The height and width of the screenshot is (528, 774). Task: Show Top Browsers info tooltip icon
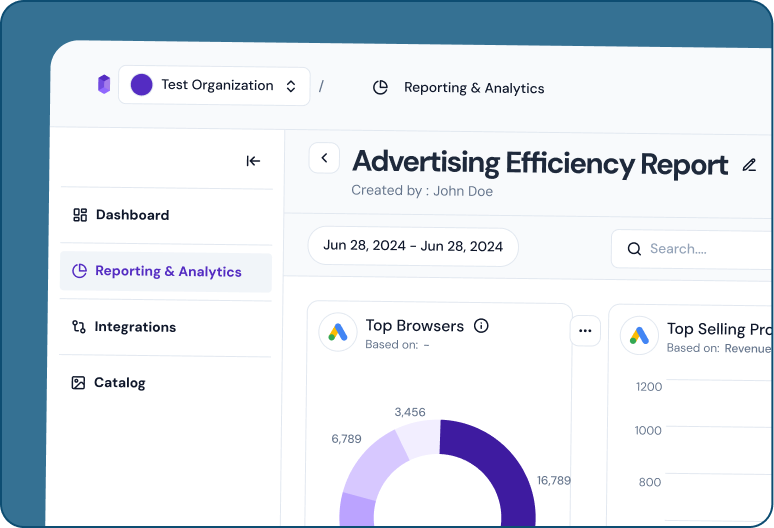coord(481,326)
